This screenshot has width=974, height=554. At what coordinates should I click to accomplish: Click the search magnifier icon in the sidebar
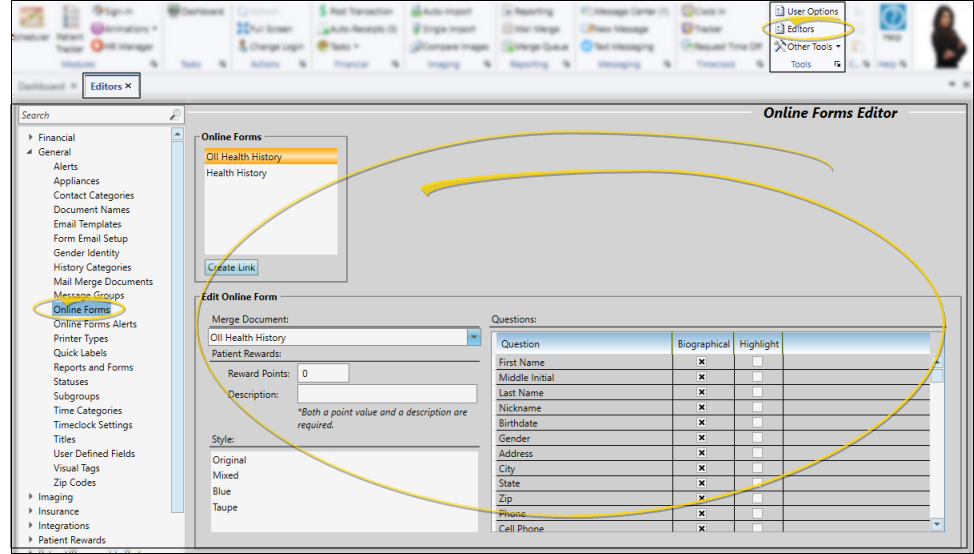pyautogui.click(x=176, y=115)
